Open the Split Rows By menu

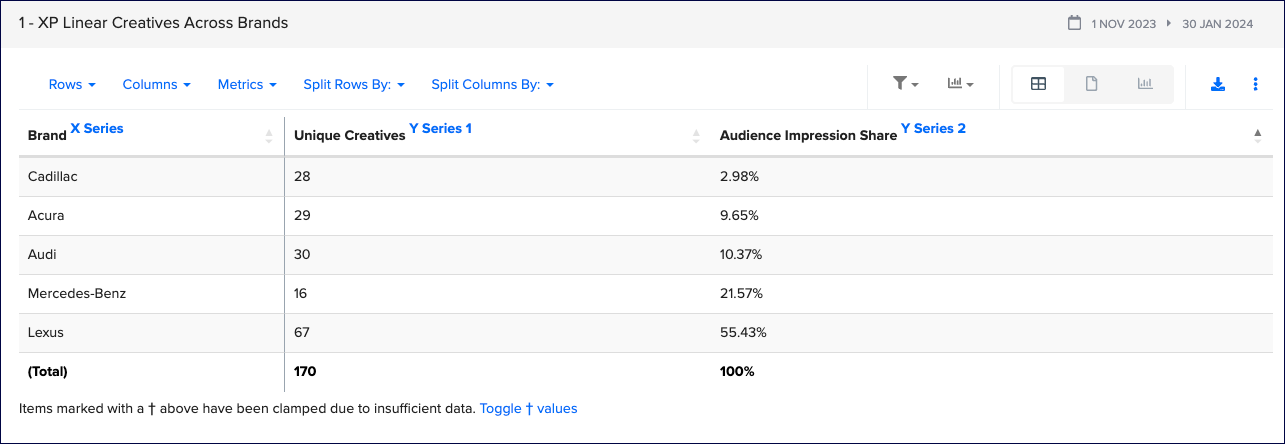tap(354, 85)
